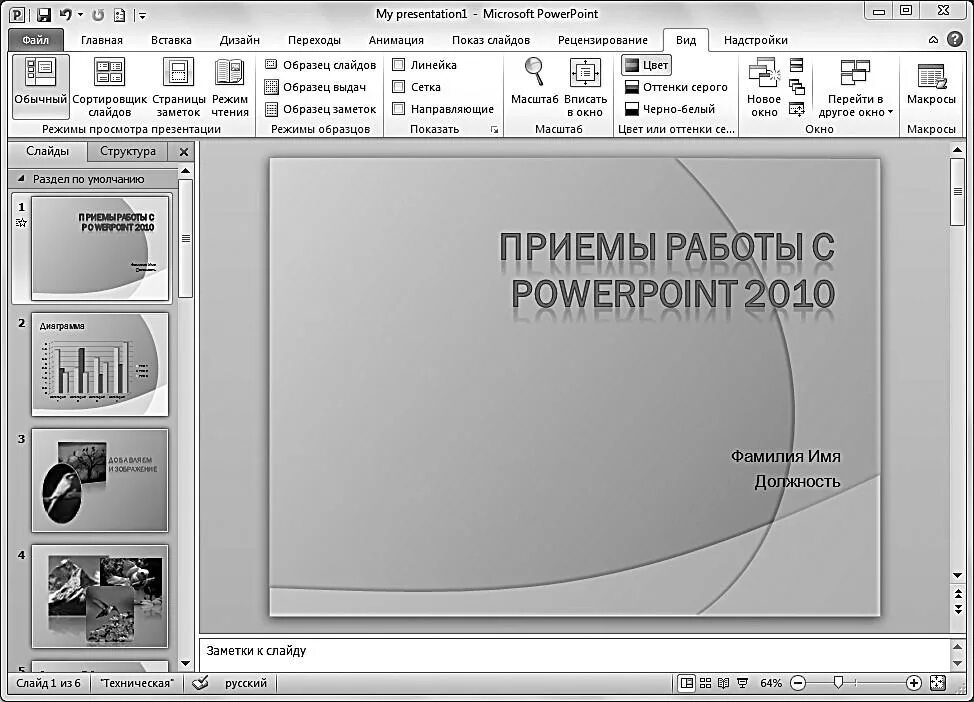Image resolution: width=974 pixels, height=702 pixels.
Task: Click previous slide double arrow in scrollbar
Action: tap(958, 593)
